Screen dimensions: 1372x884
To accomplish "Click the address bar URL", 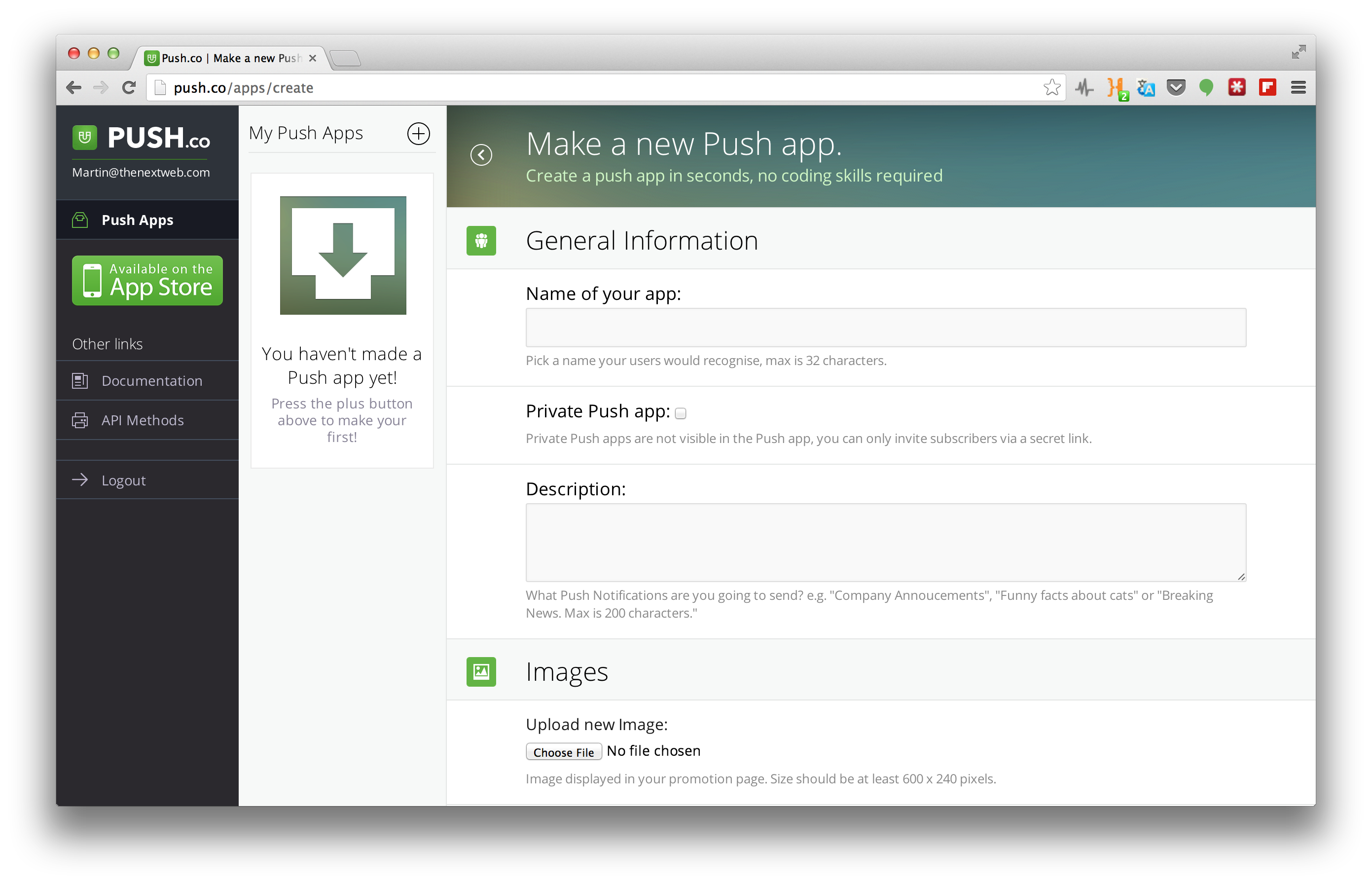I will [x=243, y=88].
